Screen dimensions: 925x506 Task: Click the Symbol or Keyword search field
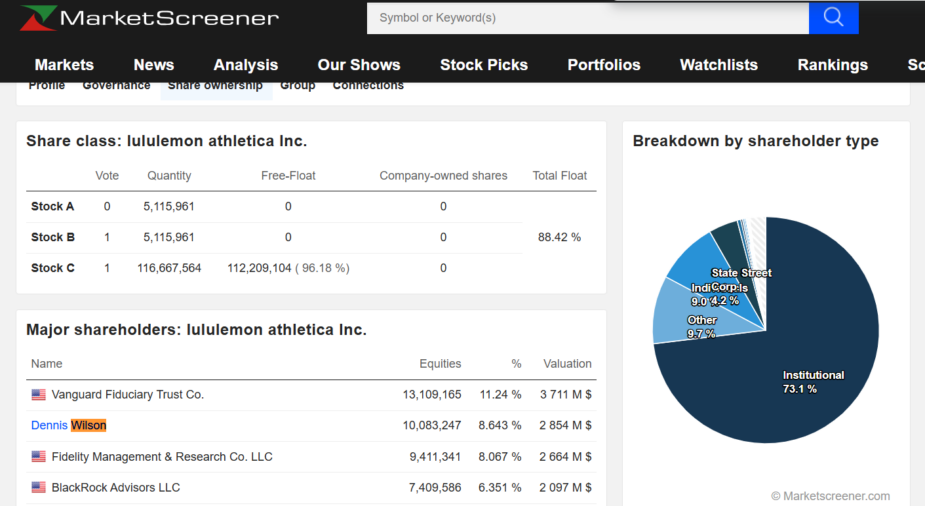click(x=587, y=17)
